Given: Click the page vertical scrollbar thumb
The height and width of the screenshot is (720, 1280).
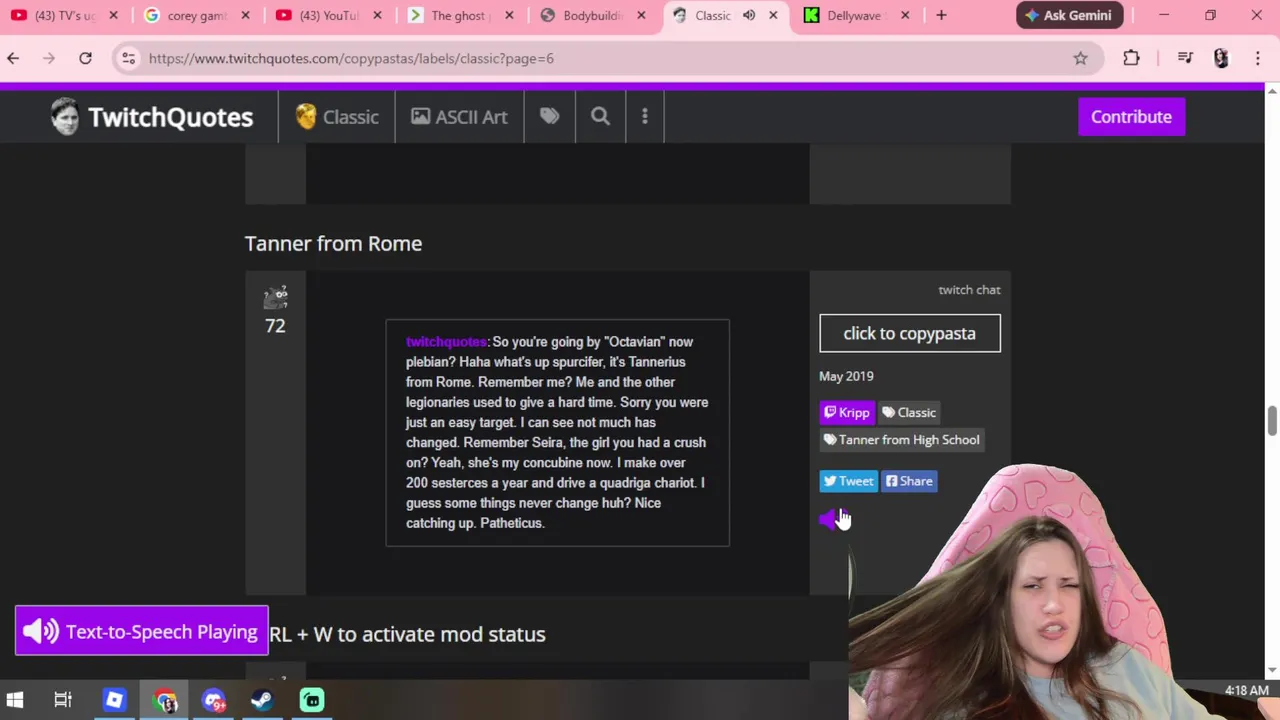Looking at the screenshot, I should 1272,420.
